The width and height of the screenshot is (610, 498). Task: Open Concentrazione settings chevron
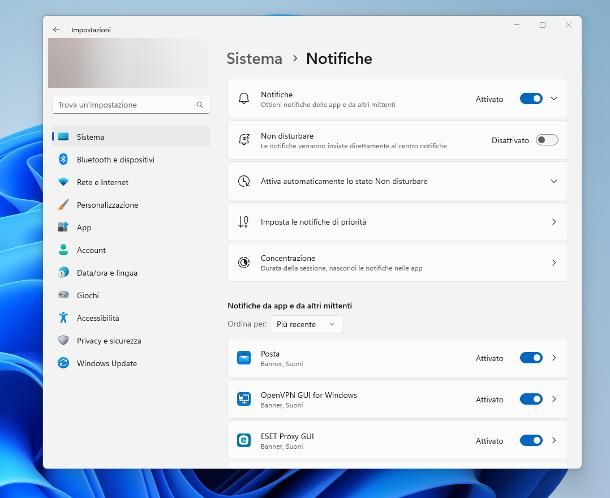point(554,263)
